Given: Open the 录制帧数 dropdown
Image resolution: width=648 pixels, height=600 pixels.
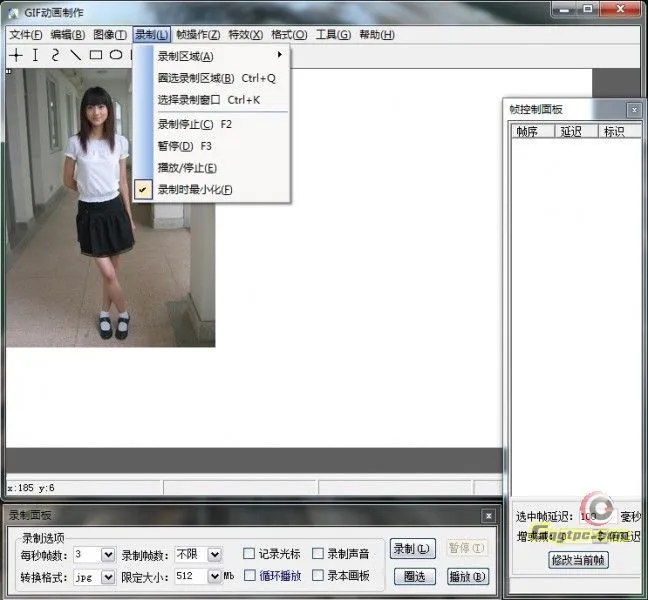Looking at the screenshot, I should point(214,555).
